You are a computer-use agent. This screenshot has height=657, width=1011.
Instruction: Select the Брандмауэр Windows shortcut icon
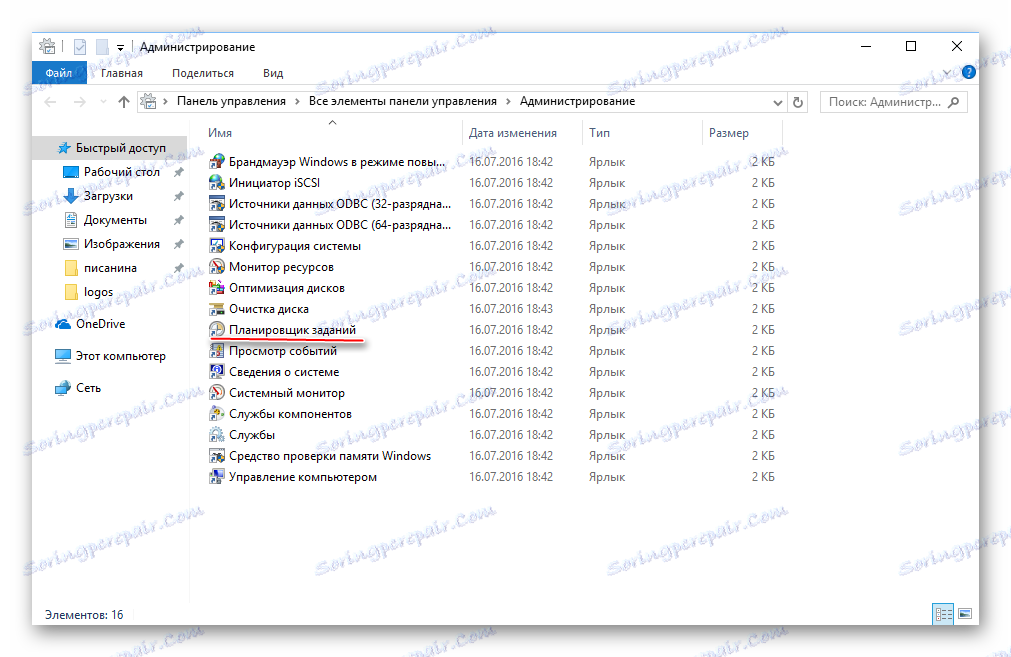217,161
